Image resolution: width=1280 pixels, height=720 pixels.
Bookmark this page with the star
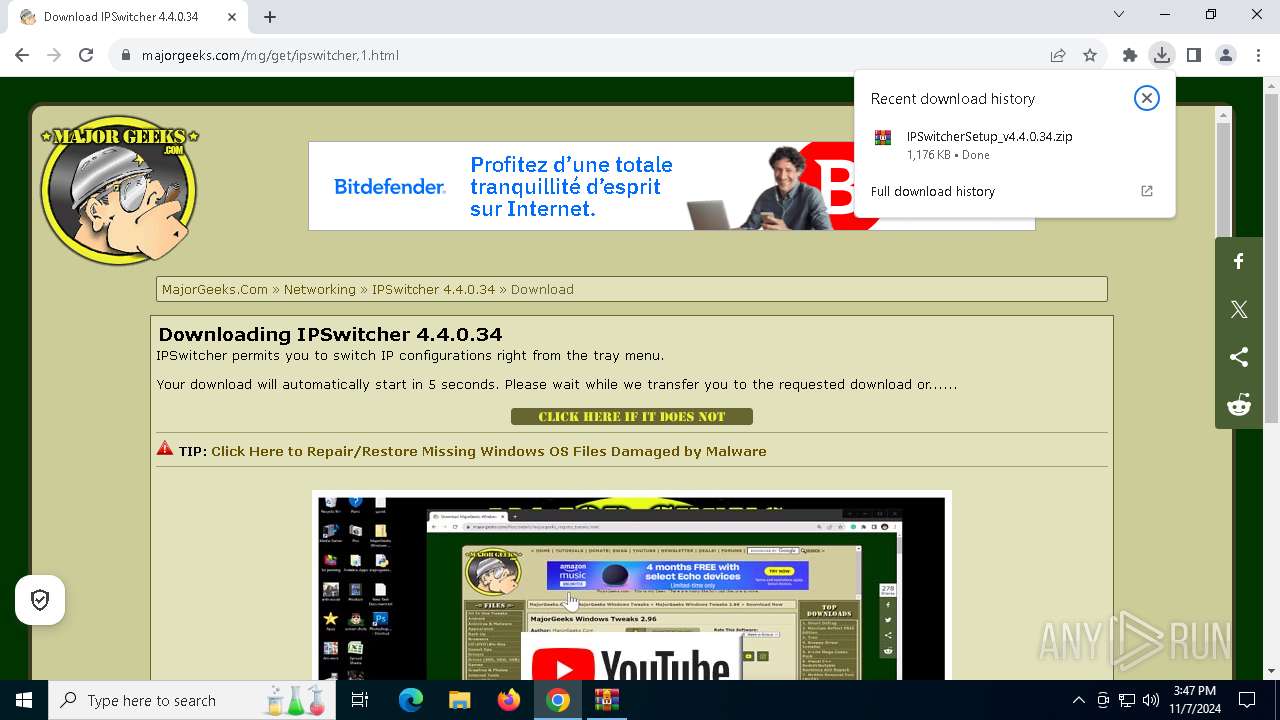[x=1090, y=55]
